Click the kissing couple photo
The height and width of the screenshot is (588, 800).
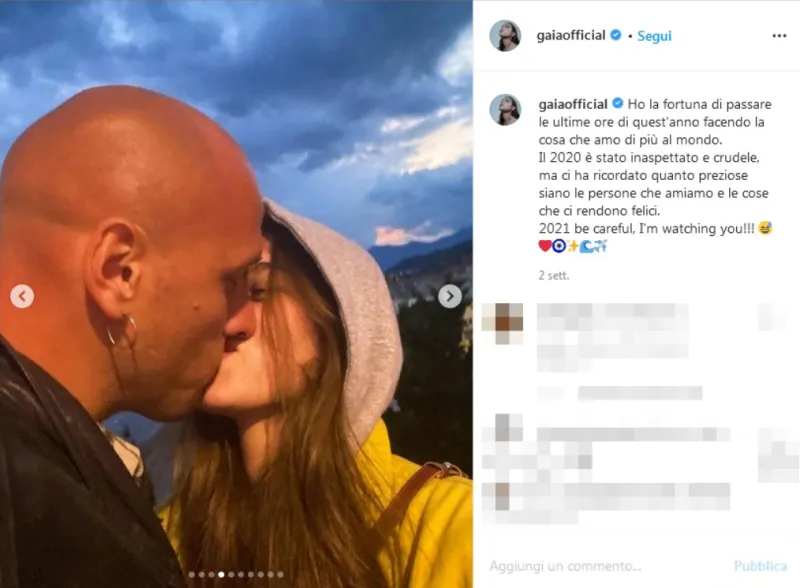236,294
